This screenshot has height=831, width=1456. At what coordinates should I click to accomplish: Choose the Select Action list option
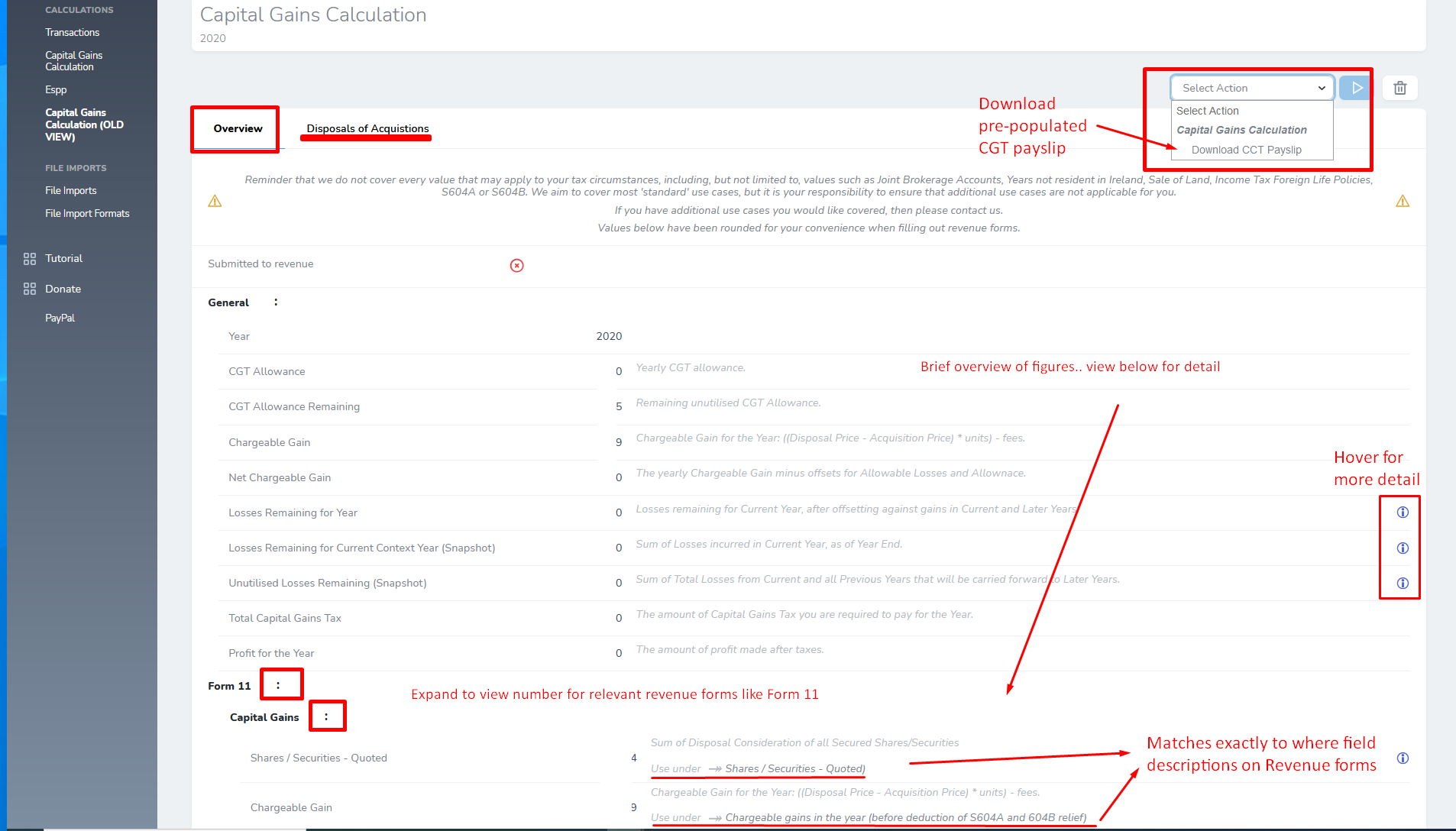coord(1208,111)
